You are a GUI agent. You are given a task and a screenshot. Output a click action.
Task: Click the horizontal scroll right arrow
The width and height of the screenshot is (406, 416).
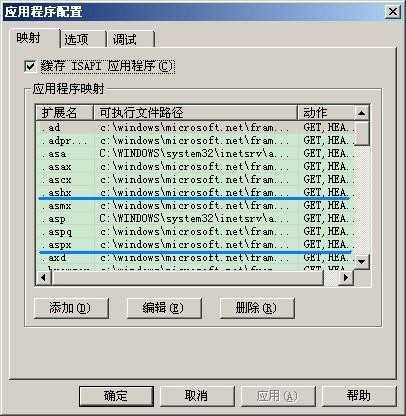[346, 277]
